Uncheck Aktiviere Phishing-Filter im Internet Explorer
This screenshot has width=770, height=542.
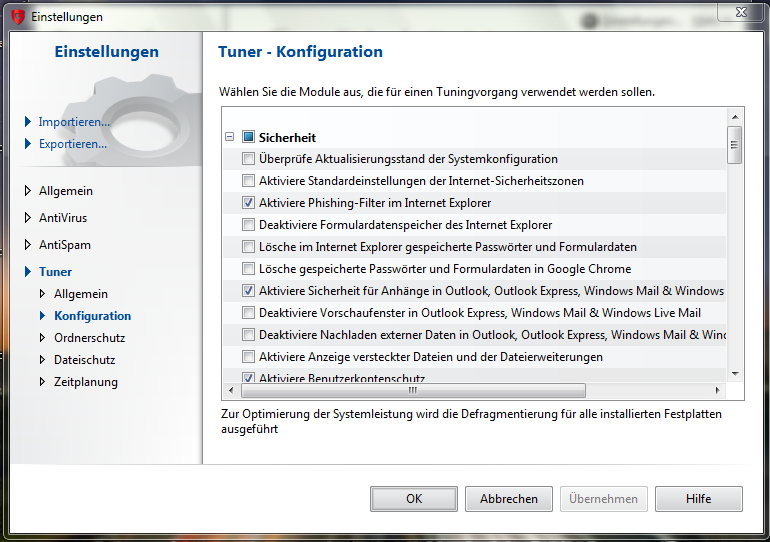[x=248, y=203]
